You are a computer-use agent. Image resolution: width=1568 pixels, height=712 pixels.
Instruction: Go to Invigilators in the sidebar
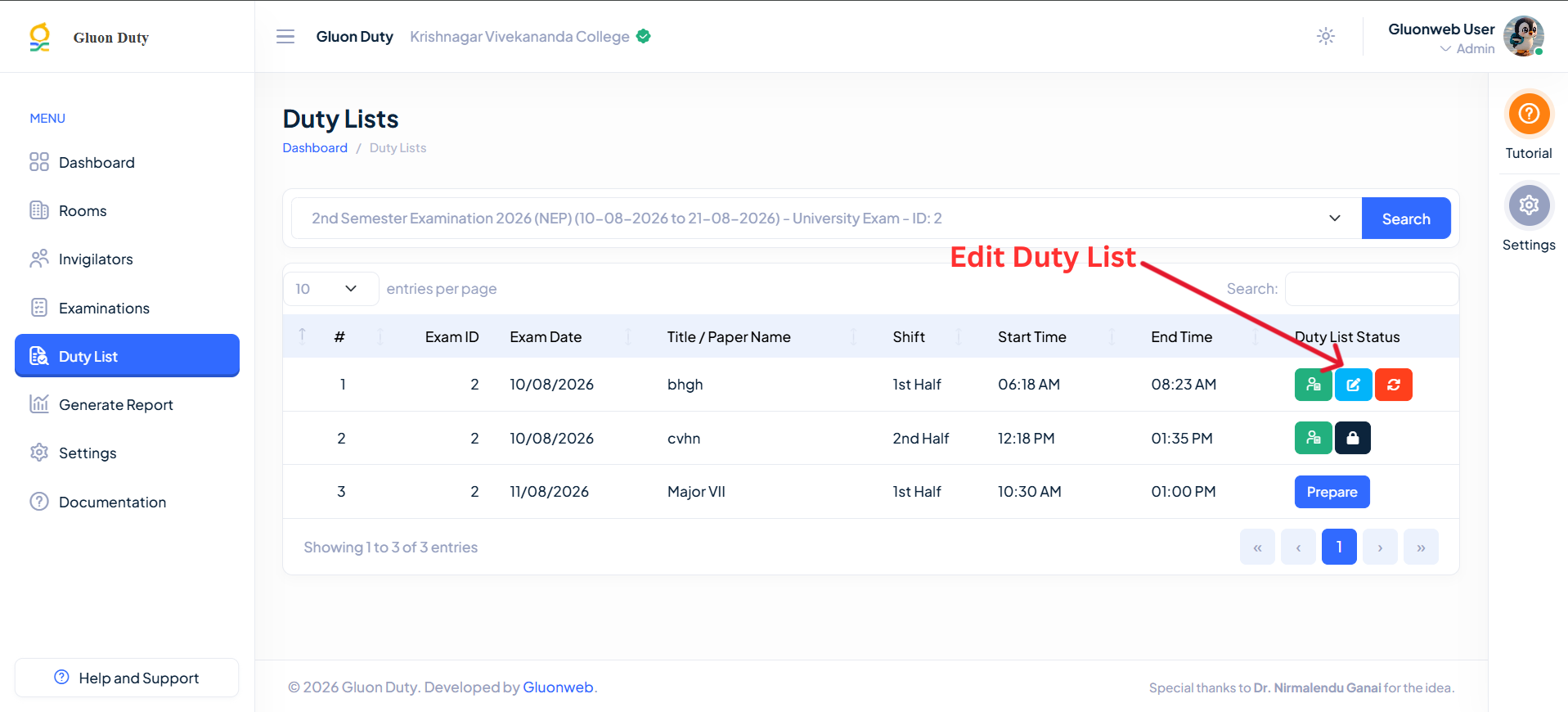pos(127,259)
